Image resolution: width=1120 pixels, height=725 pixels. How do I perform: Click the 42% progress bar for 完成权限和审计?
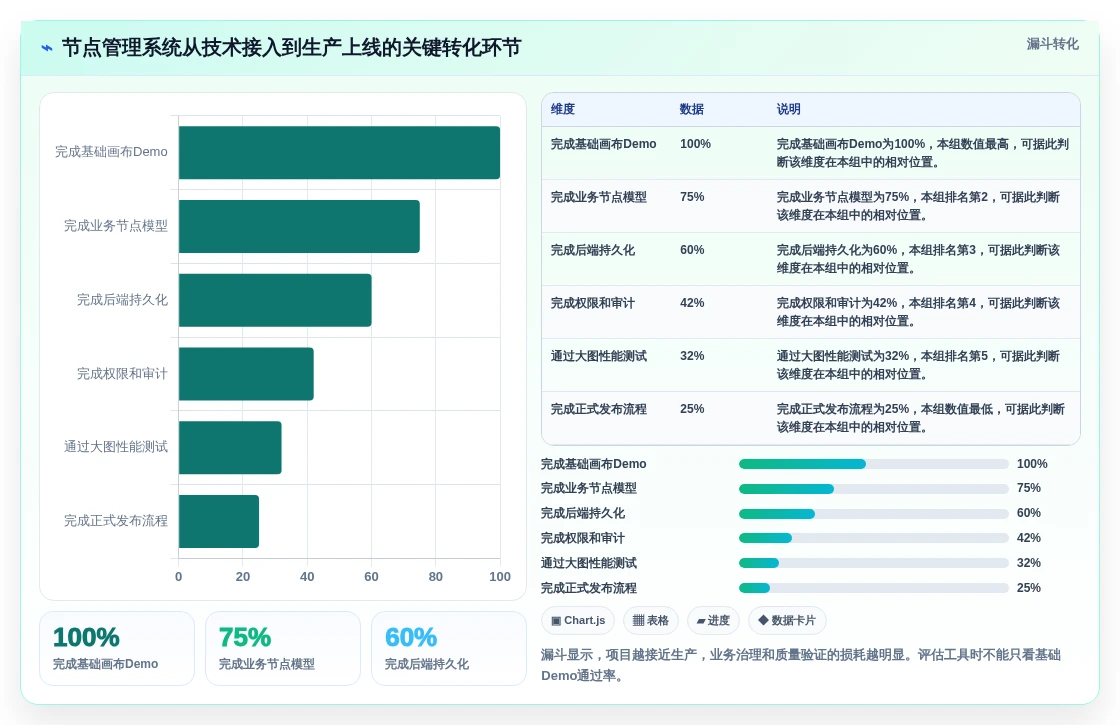click(874, 539)
